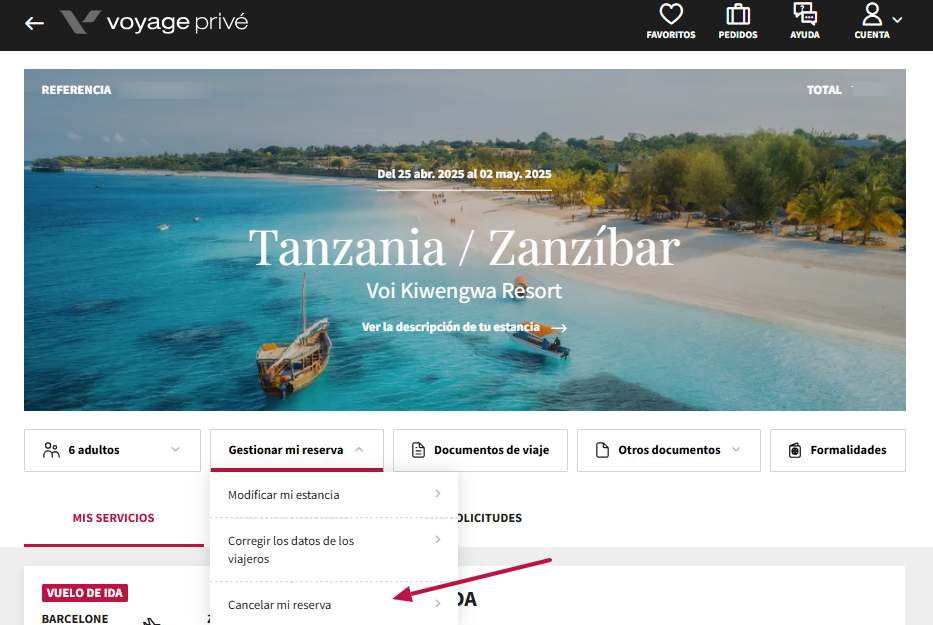The height and width of the screenshot is (625, 933).
Task: Select Corregir los datos de los viajeros
Action: [x=334, y=549]
